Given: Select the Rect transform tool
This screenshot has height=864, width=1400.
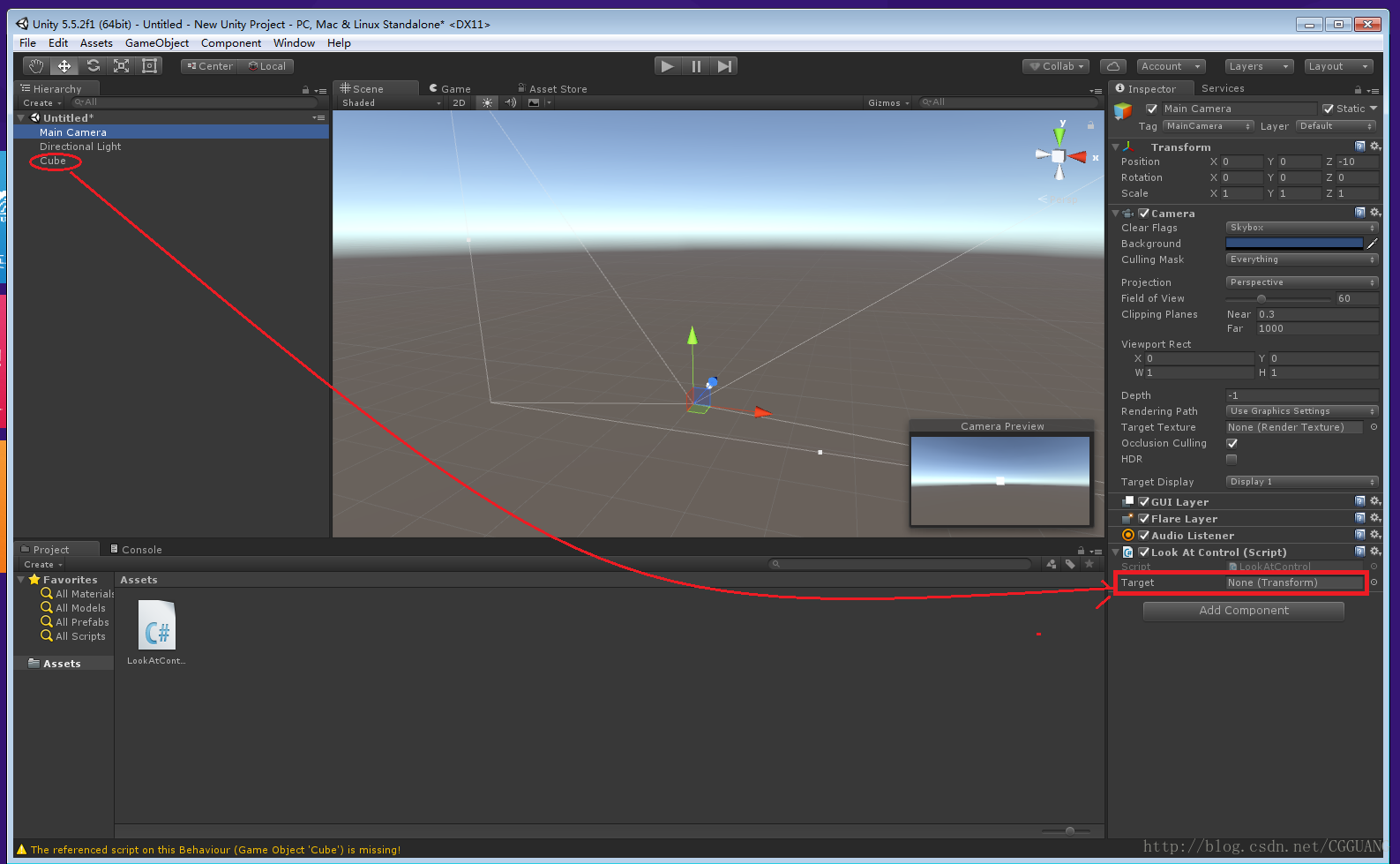Looking at the screenshot, I should (150, 66).
